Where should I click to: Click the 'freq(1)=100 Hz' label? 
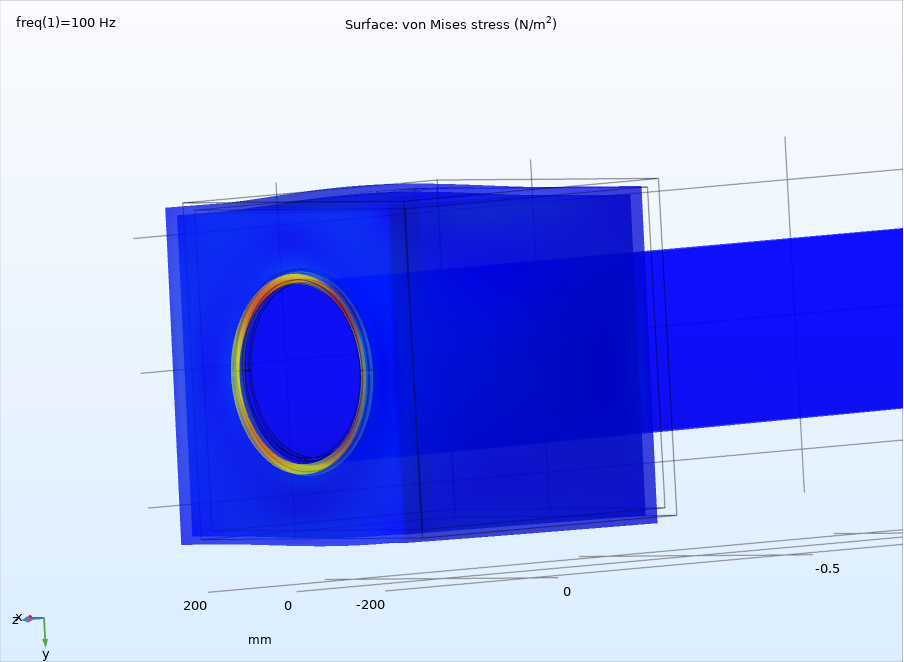[x=66, y=23]
